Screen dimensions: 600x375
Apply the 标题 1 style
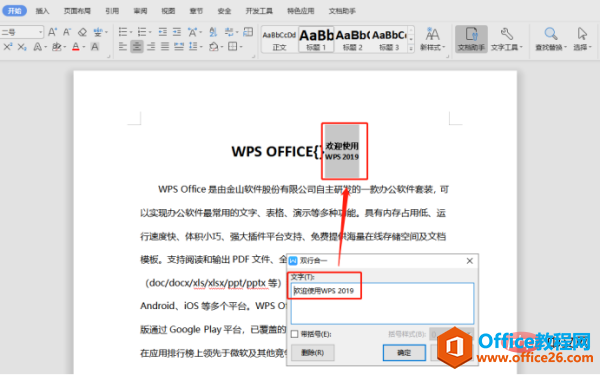point(316,39)
